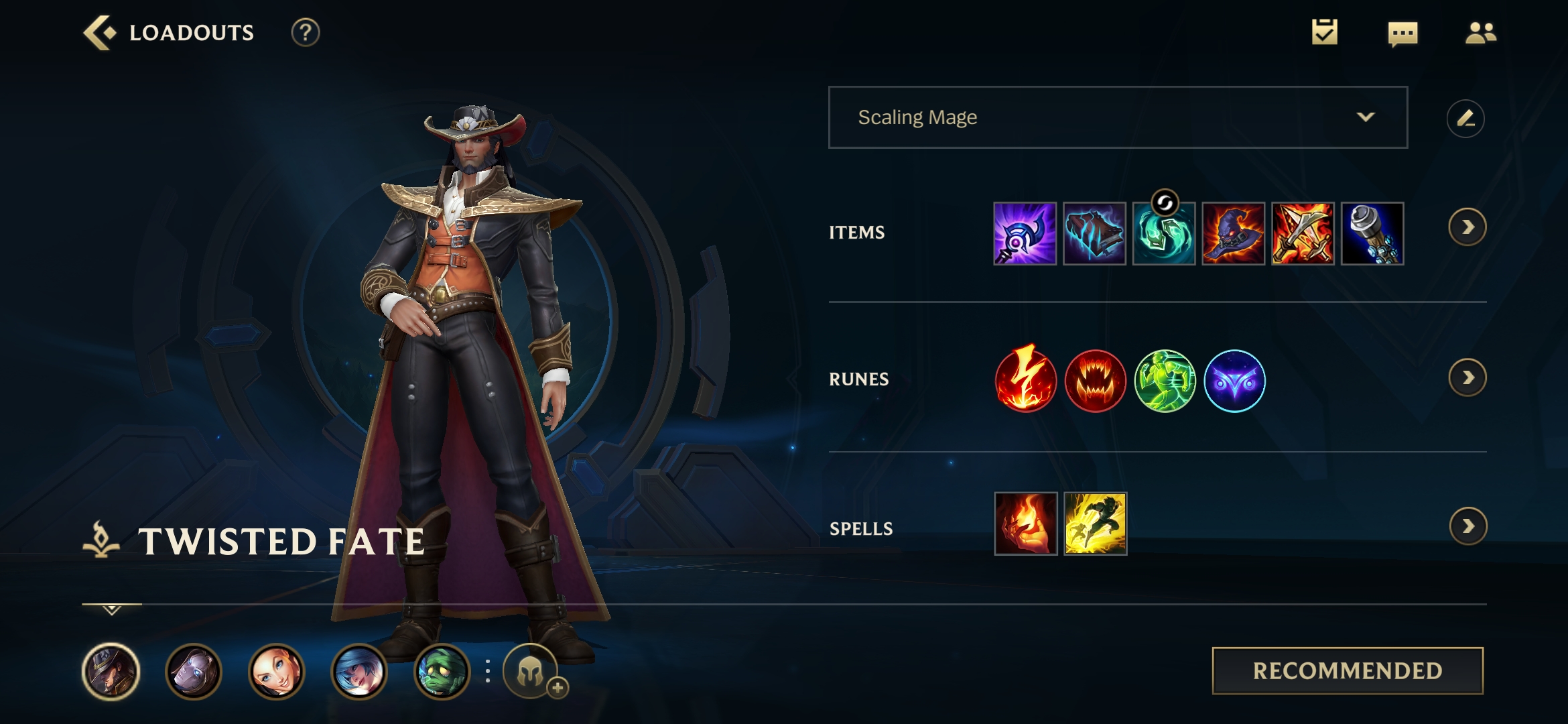
Task: Switch to the Amumu champion portrait
Action: tap(442, 671)
